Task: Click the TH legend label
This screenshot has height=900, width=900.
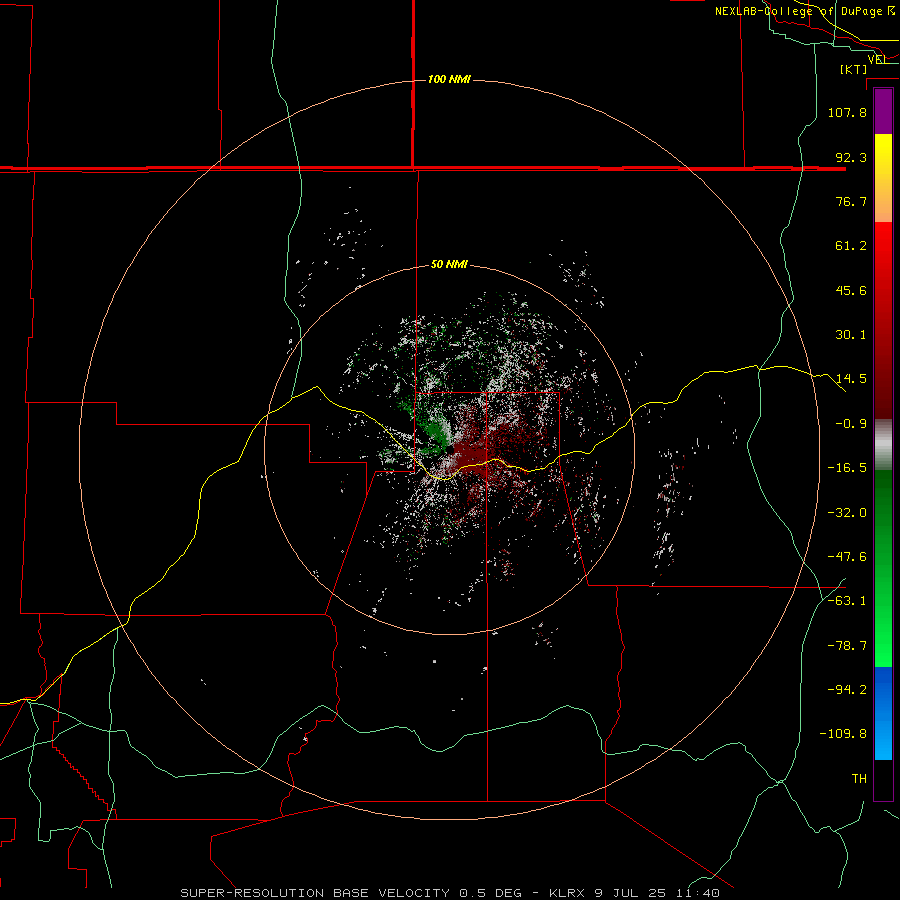Action: (x=859, y=778)
